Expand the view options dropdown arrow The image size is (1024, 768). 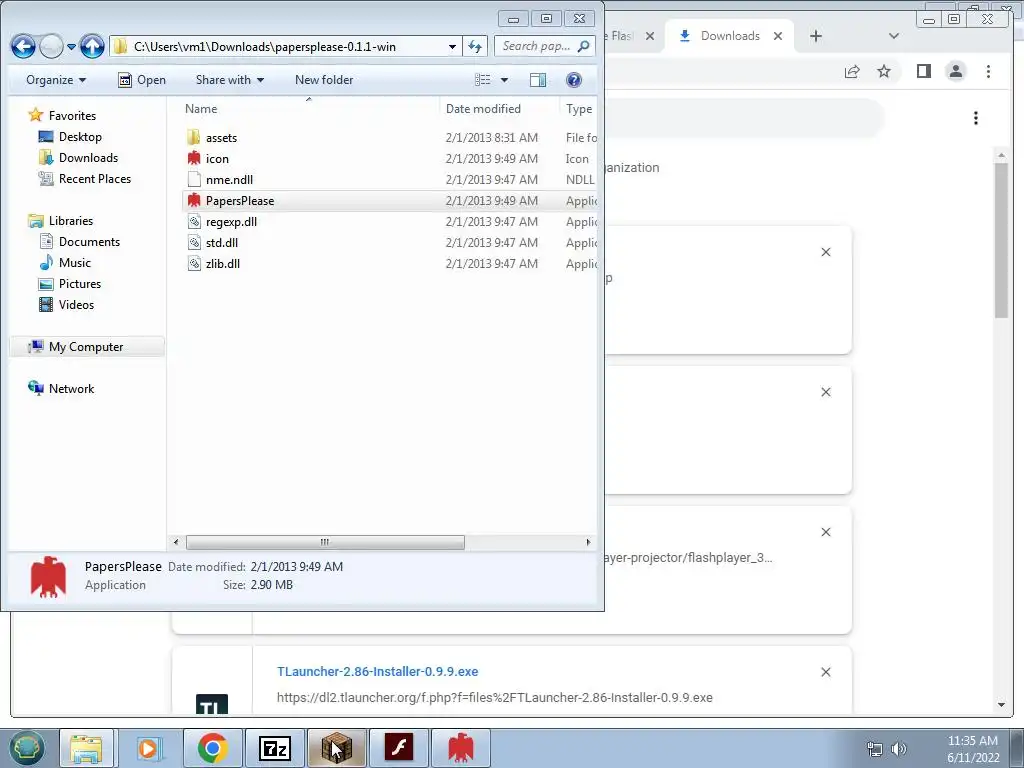504,80
